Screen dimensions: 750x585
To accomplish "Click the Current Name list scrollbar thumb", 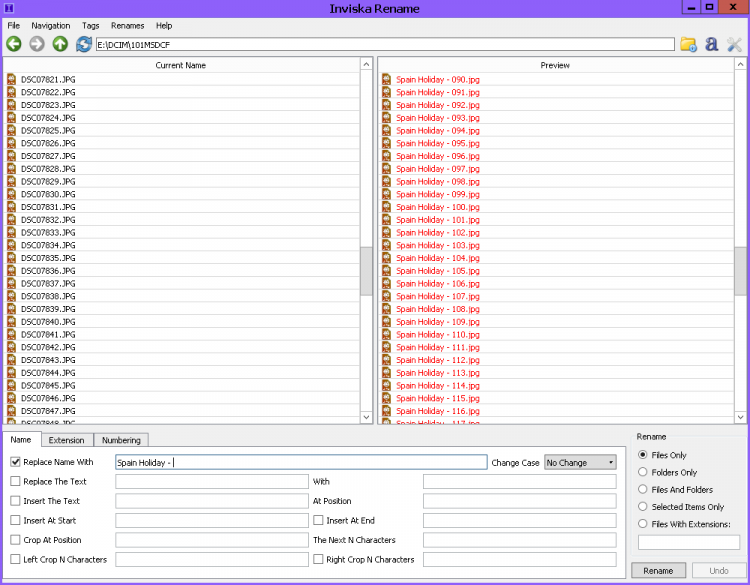I will coord(366,271).
